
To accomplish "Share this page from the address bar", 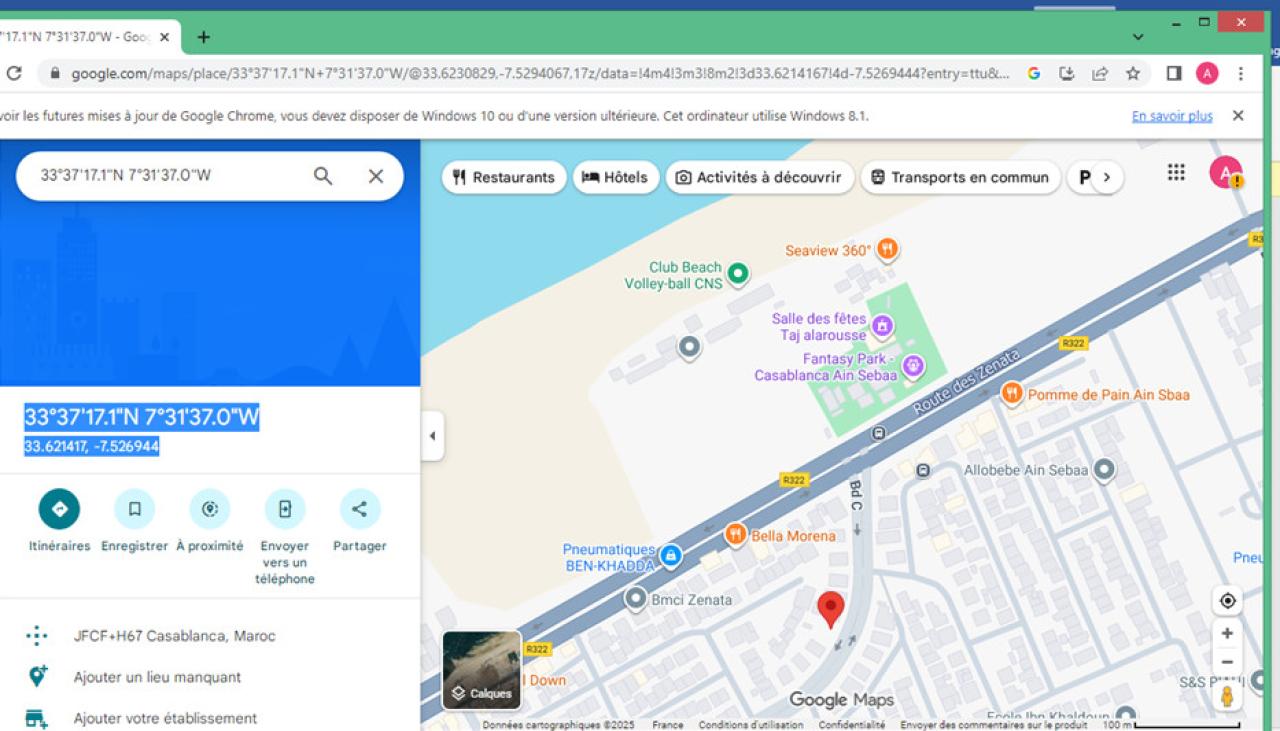I will (x=1100, y=73).
